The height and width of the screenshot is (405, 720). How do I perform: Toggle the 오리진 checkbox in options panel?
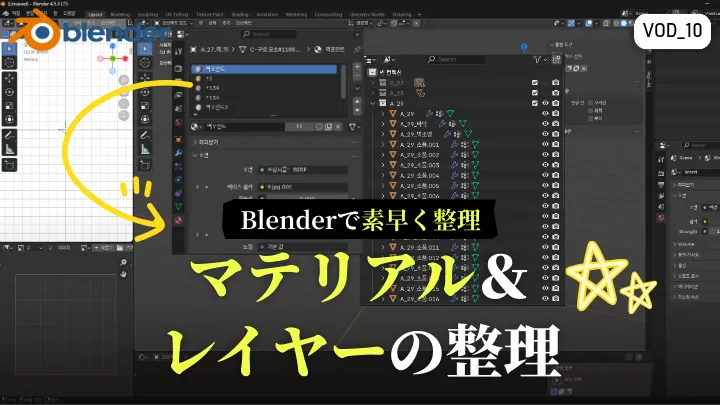pos(591,103)
